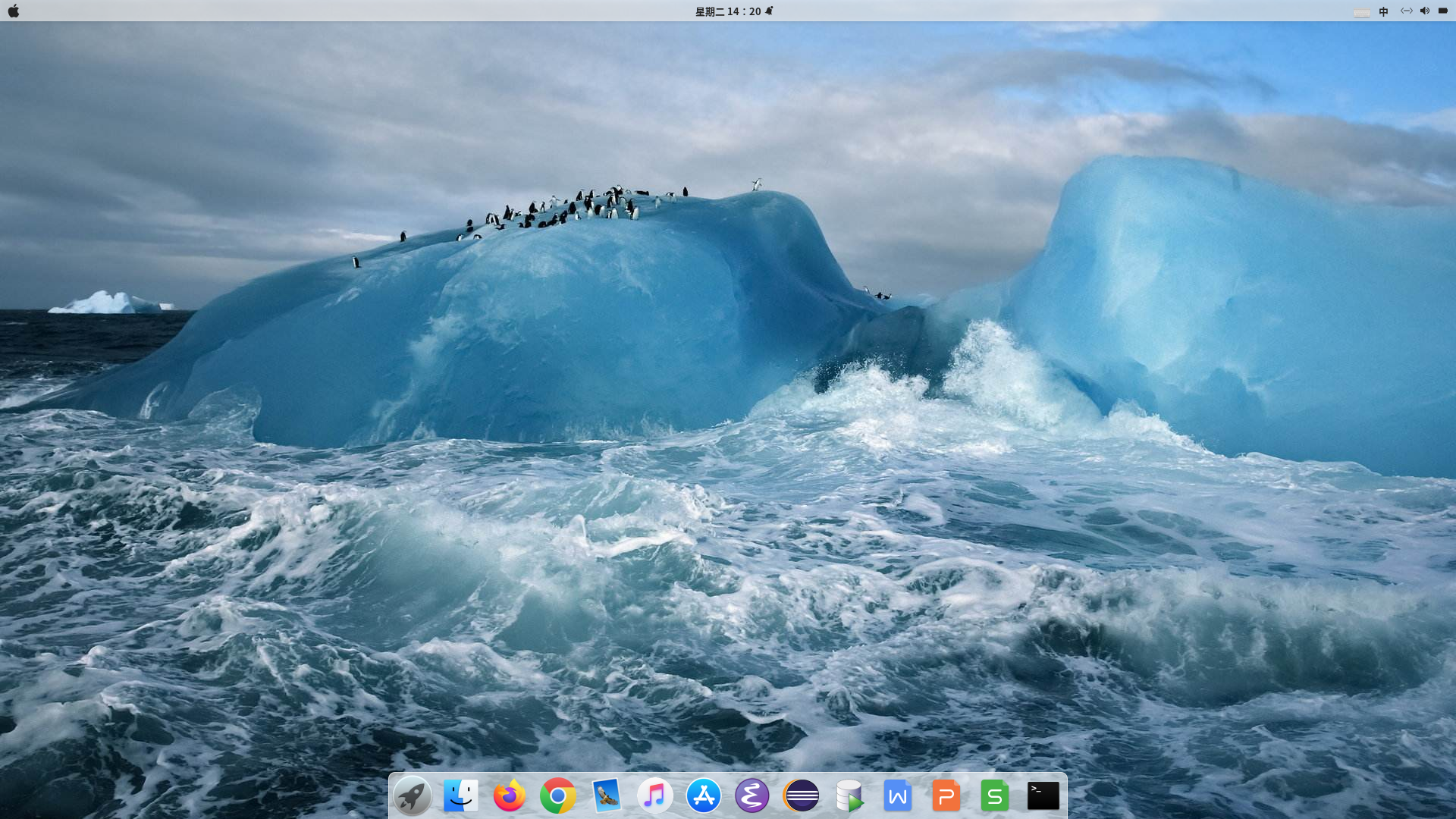Open the Apple logo menu
Screen dimensions: 1456x819
14,11
